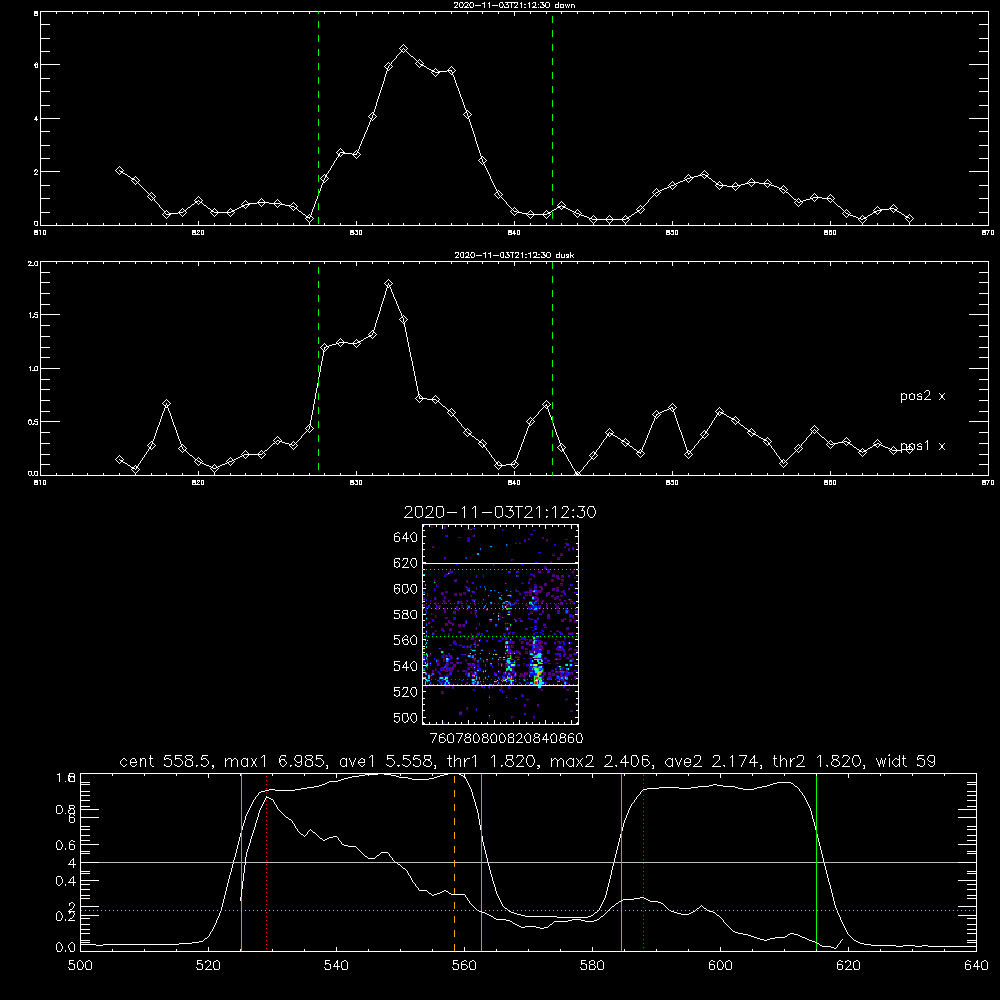This screenshot has width=1000, height=1000.
Task: Click the 'ave1 5.558' value in stats line
Action: coord(386,761)
